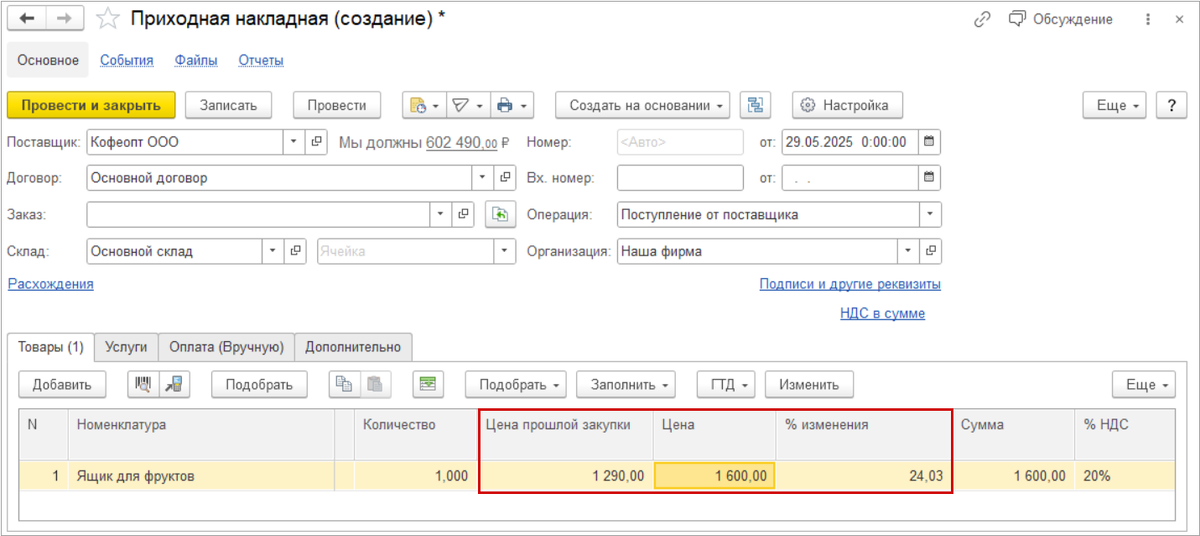Open the НДС в сумме link
The height and width of the screenshot is (536, 1200).
(x=882, y=313)
